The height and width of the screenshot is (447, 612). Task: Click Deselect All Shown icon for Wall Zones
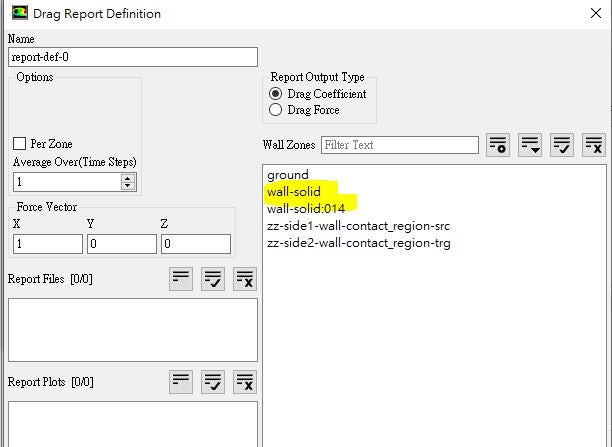(594, 145)
